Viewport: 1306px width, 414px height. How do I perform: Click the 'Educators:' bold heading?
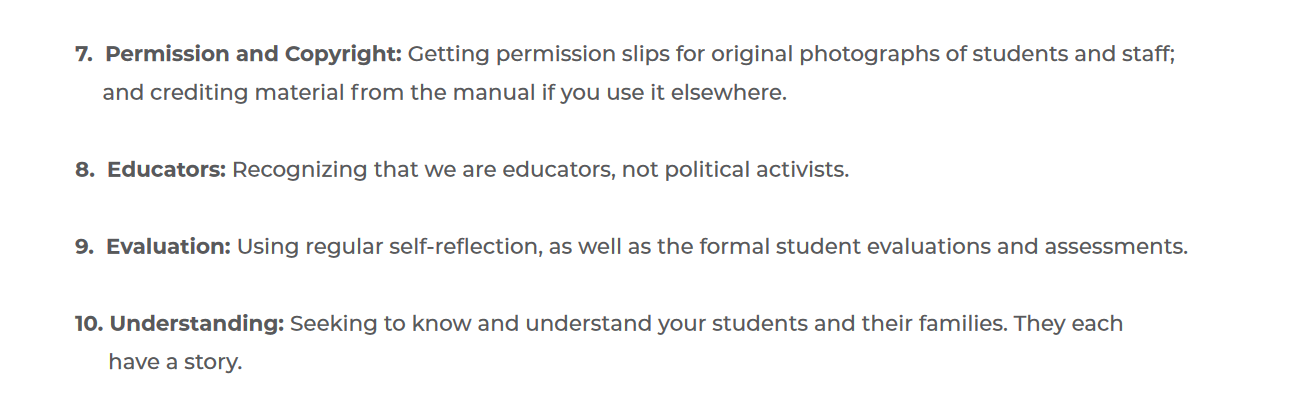click(167, 169)
